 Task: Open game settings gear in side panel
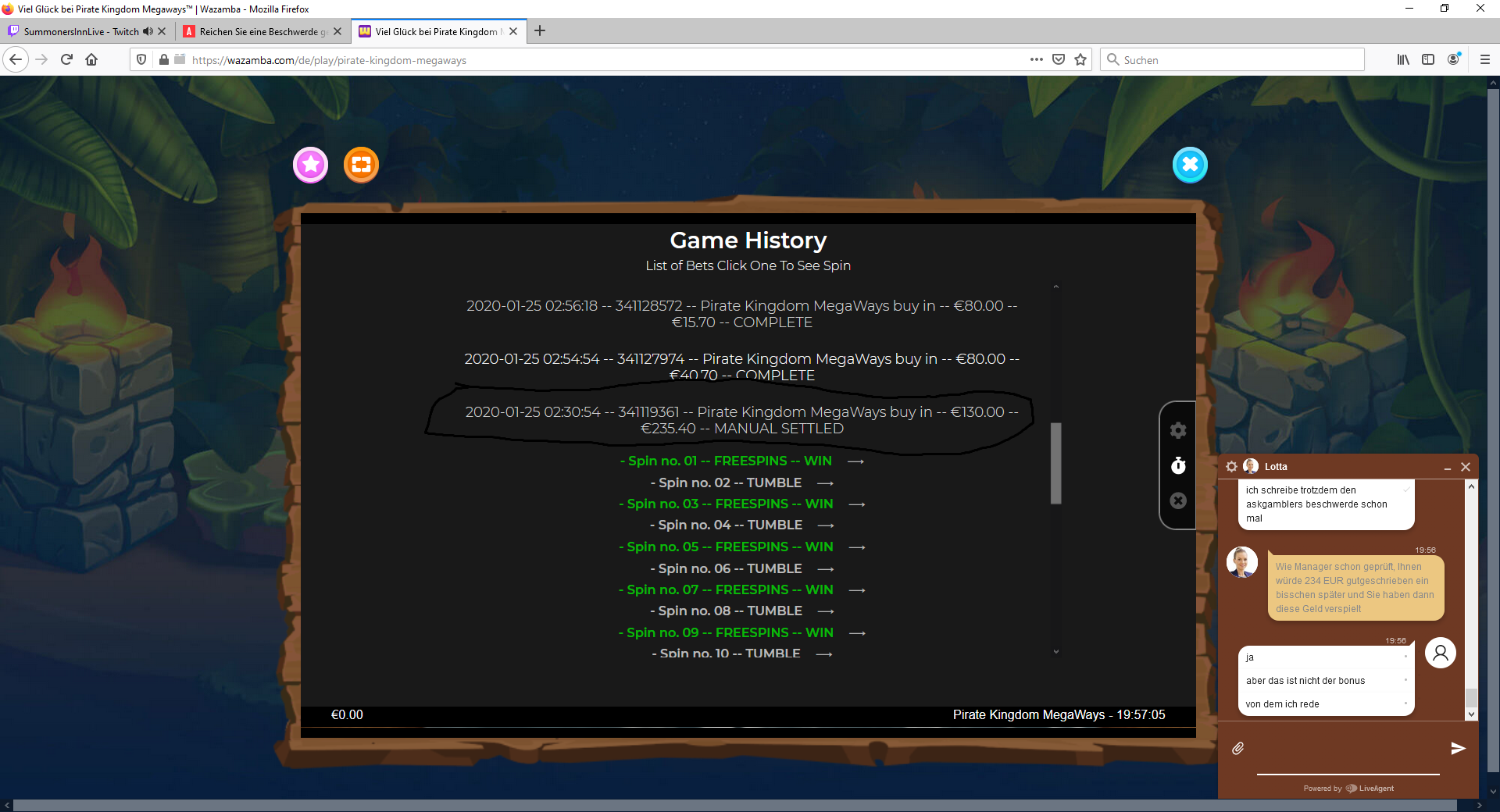1178,430
